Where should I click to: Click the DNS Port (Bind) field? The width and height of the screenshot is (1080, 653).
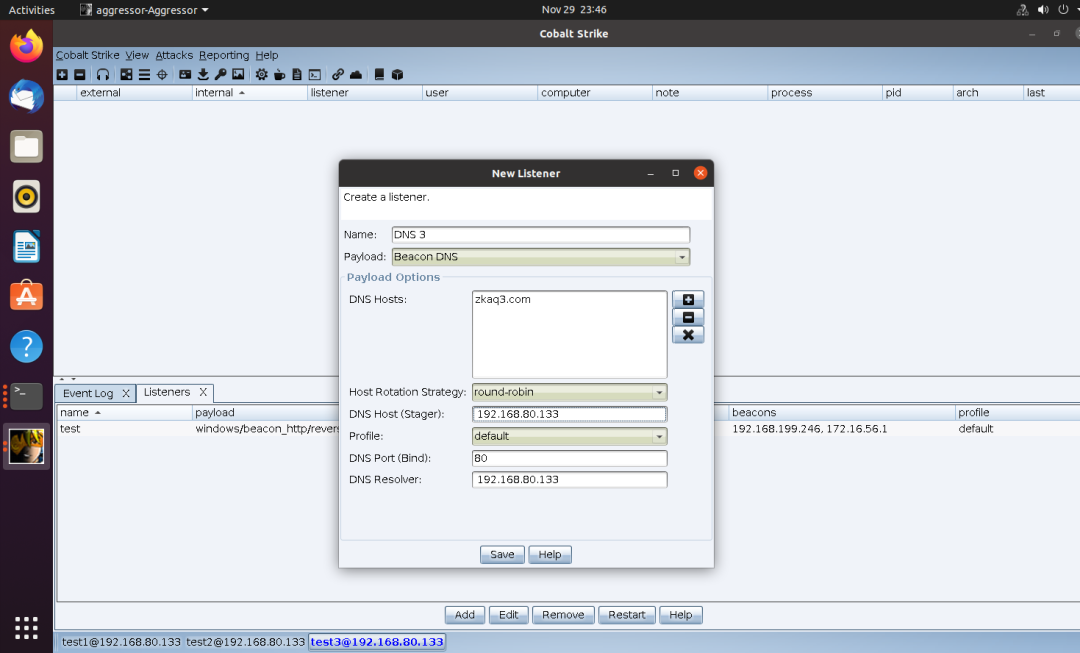pyautogui.click(x=570, y=458)
